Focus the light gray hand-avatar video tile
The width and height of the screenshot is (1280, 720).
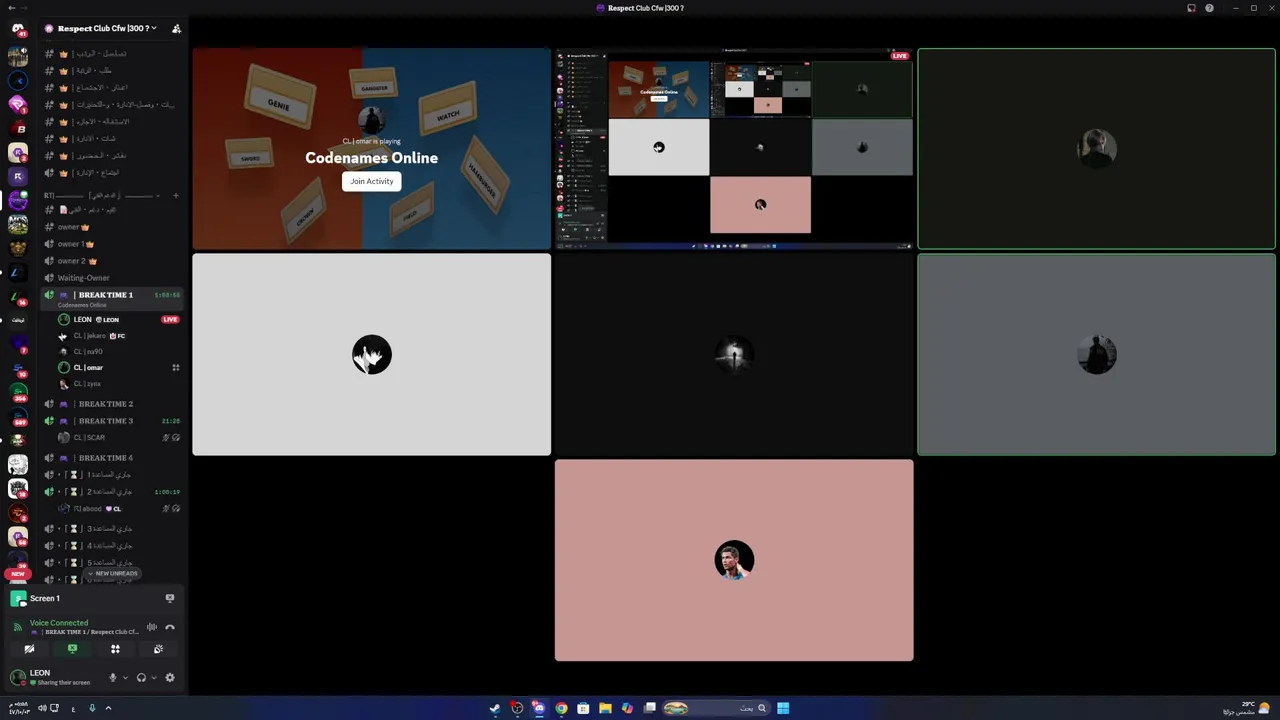[371, 354]
